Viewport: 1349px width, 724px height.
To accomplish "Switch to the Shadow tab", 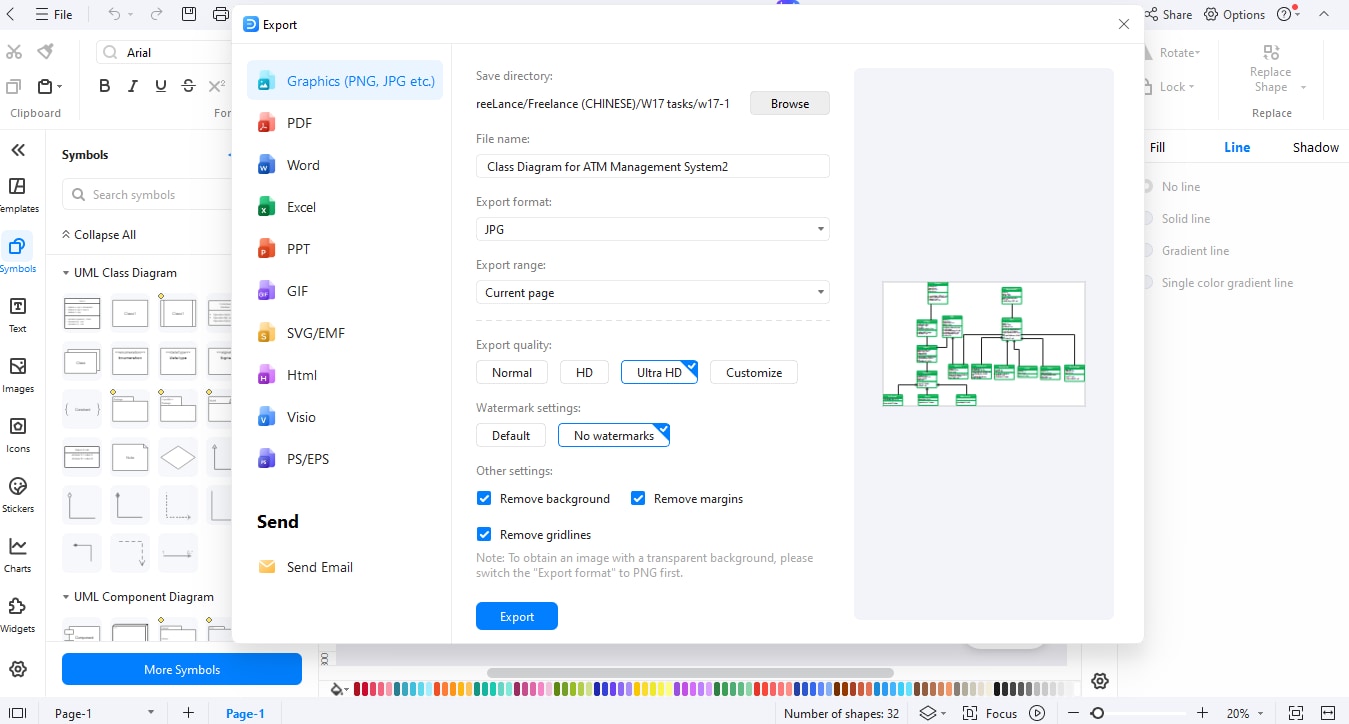I will (x=1315, y=147).
